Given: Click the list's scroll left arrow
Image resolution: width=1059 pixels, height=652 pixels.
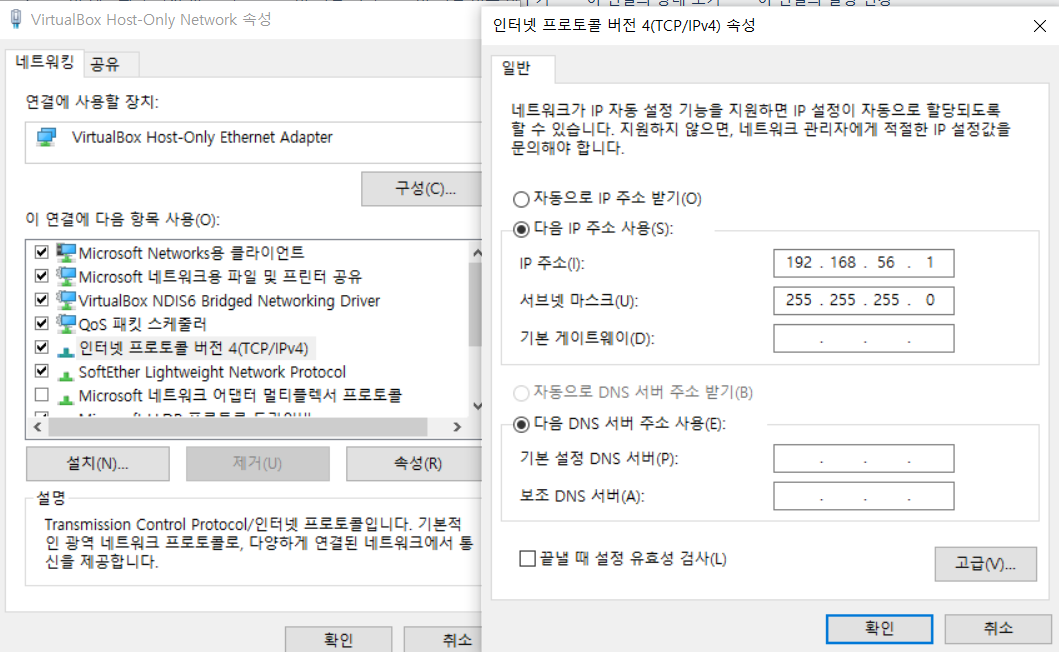Looking at the screenshot, I should tap(38, 427).
